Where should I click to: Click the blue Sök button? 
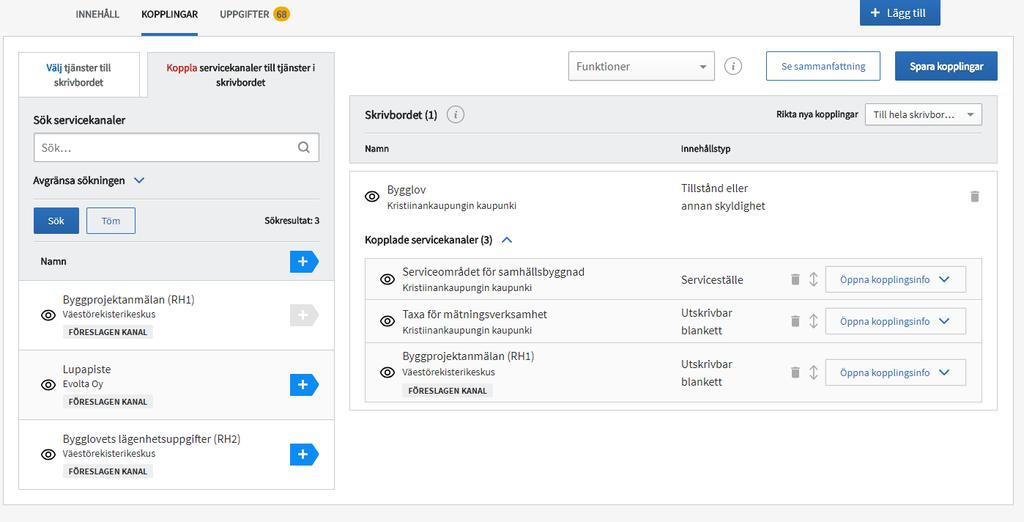pyautogui.click(x=56, y=221)
